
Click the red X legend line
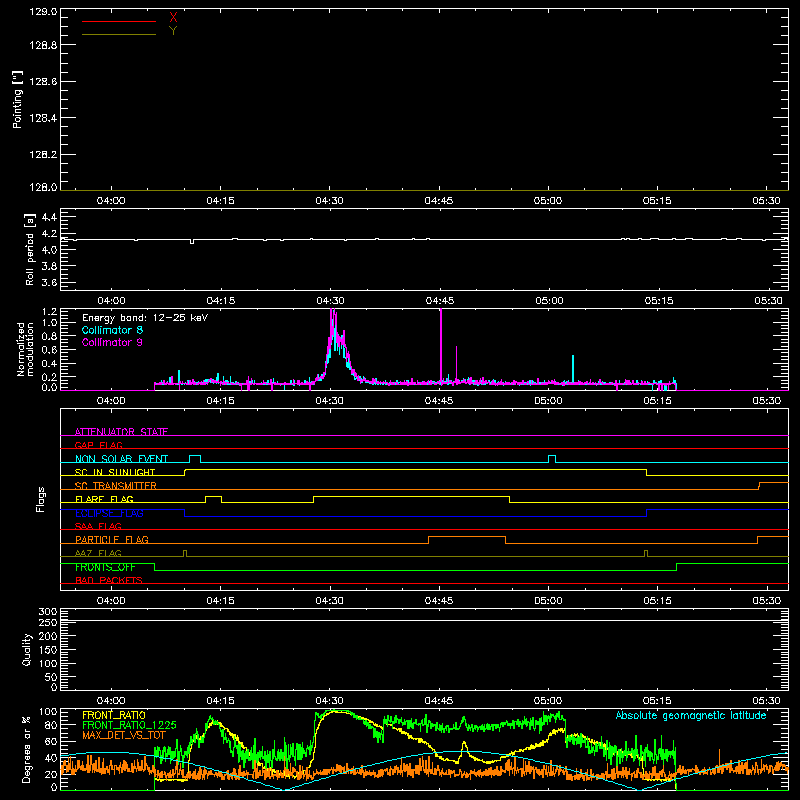[119, 21]
